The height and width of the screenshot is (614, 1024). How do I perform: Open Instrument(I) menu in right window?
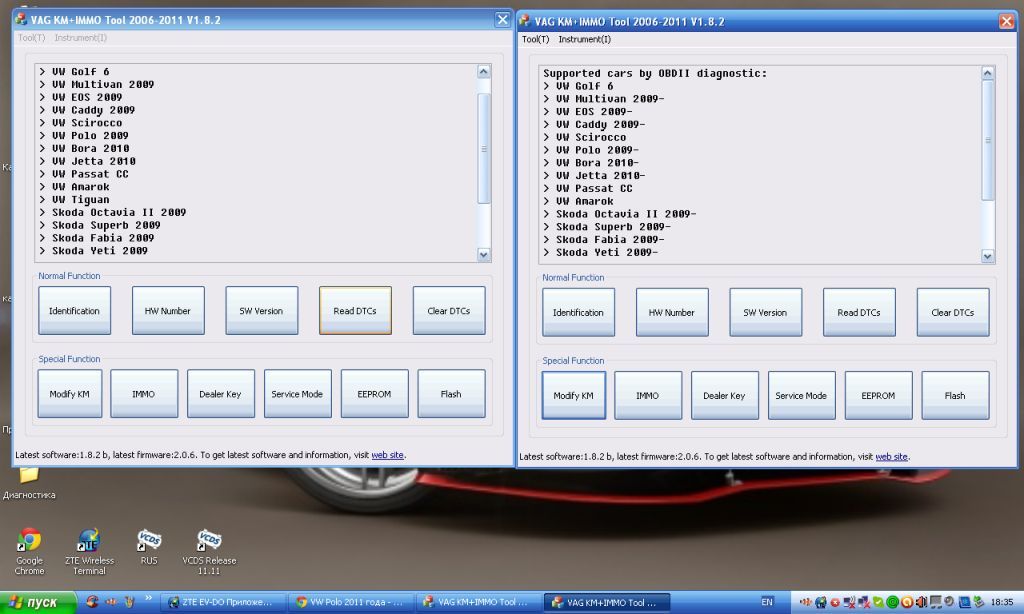(x=584, y=39)
